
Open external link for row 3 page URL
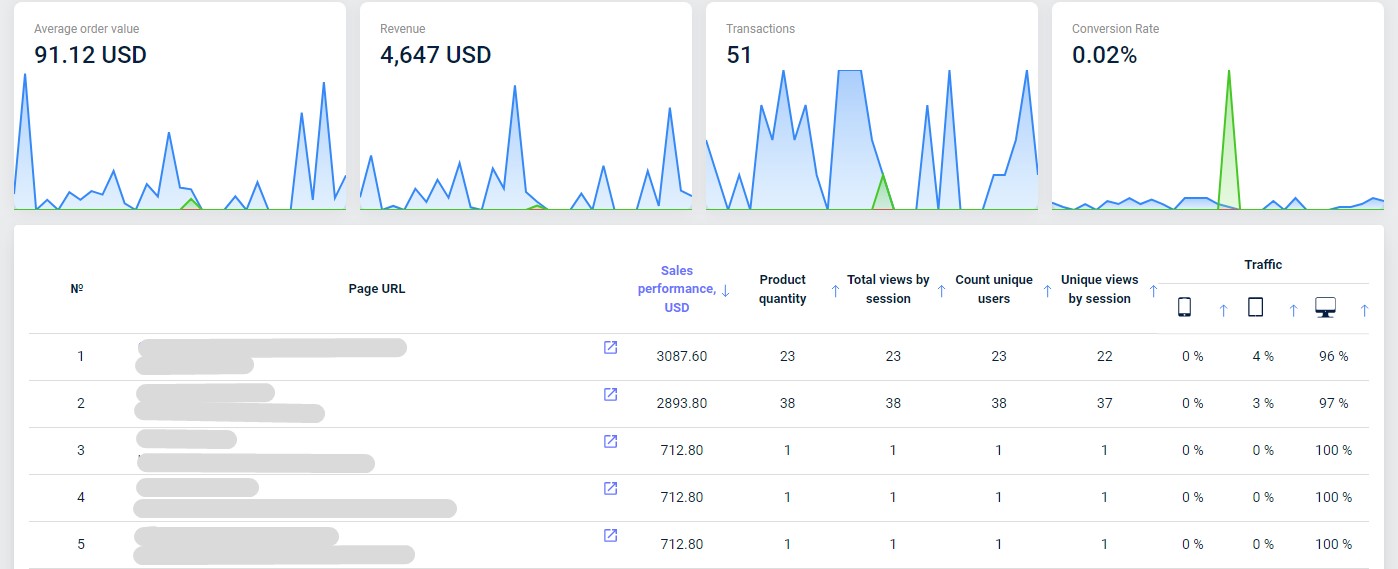[610, 441]
